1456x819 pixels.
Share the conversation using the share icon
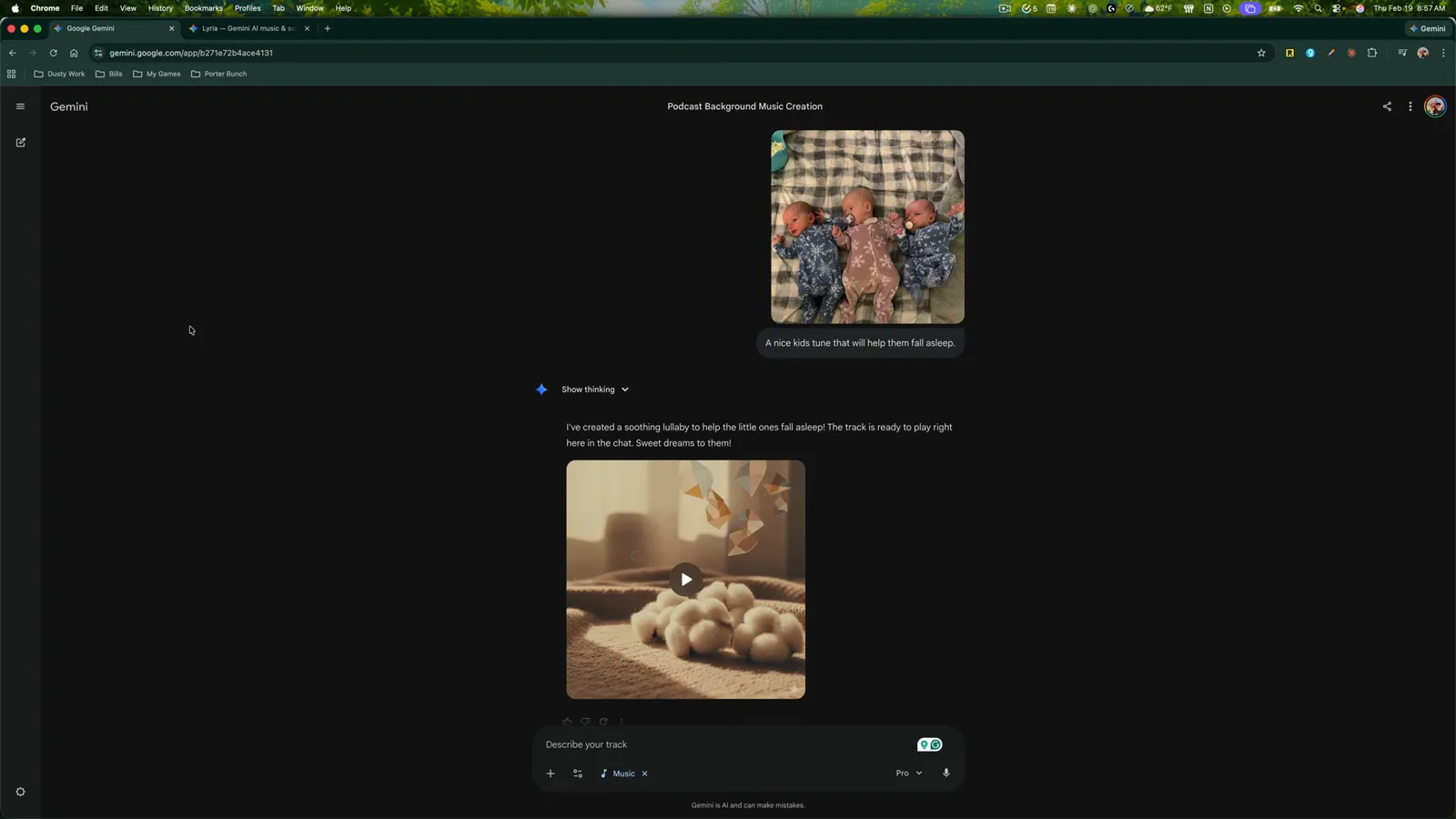click(x=1387, y=106)
